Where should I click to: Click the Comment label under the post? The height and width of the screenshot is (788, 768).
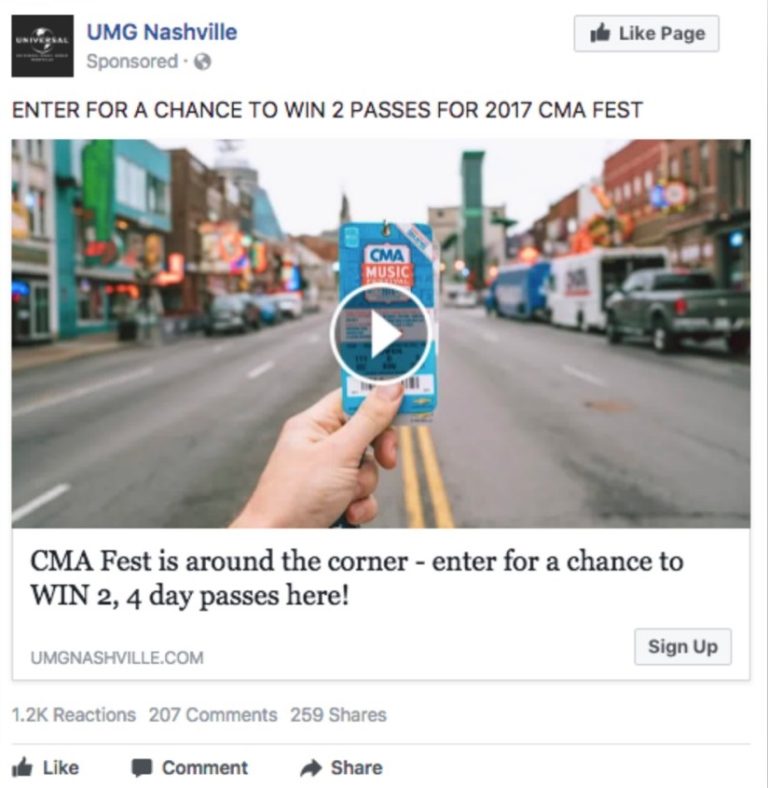205,768
